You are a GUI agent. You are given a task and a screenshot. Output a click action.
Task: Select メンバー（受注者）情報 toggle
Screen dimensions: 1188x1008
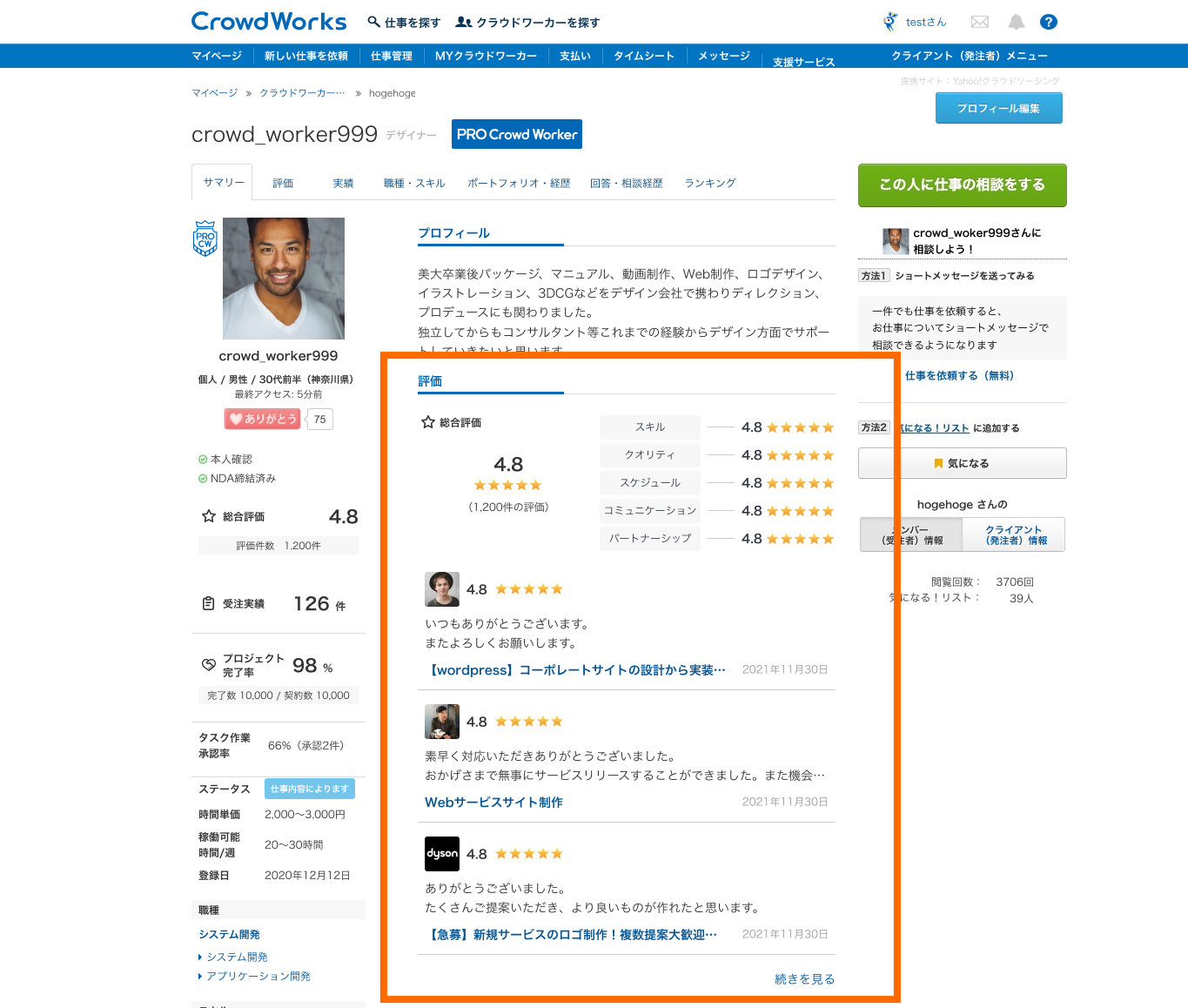click(x=911, y=535)
